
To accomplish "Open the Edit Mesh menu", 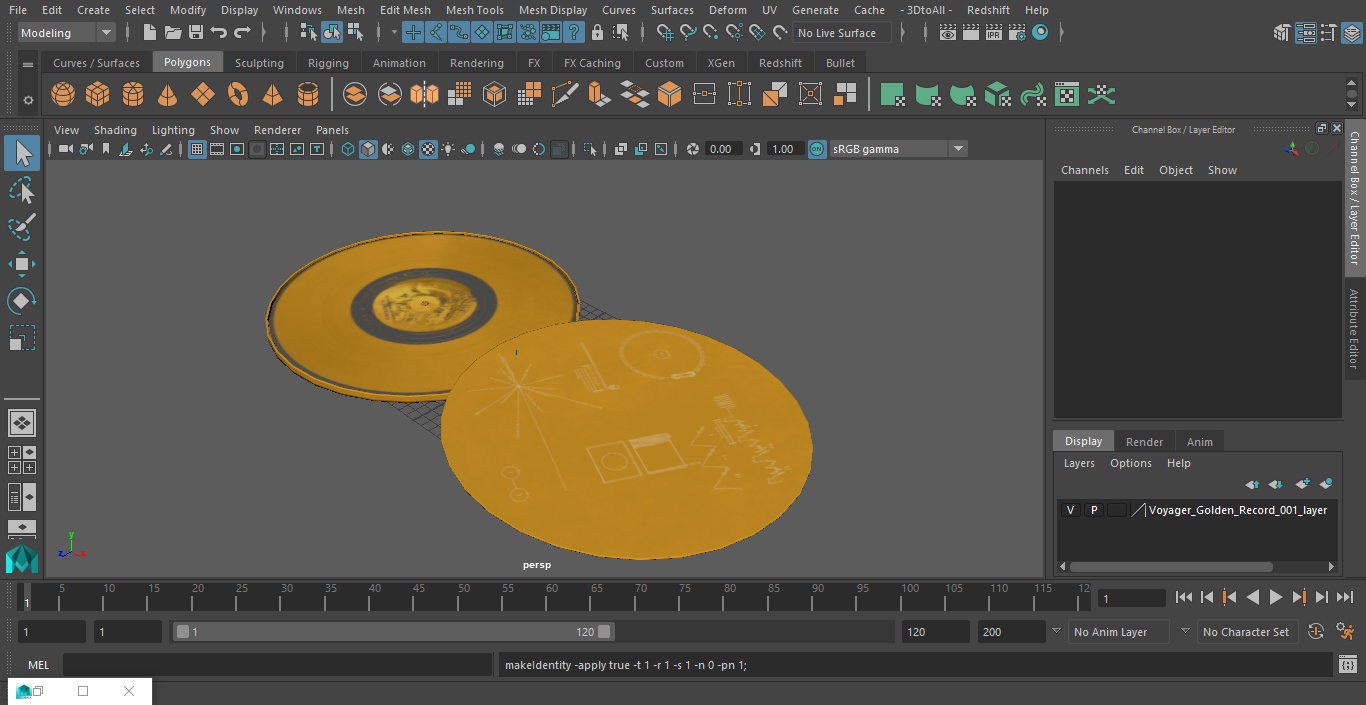I will (x=405, y=10).
